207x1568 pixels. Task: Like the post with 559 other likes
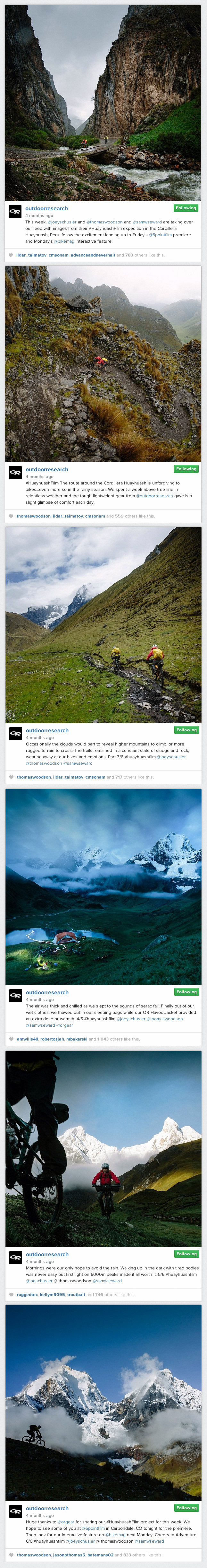pos(11,516)
